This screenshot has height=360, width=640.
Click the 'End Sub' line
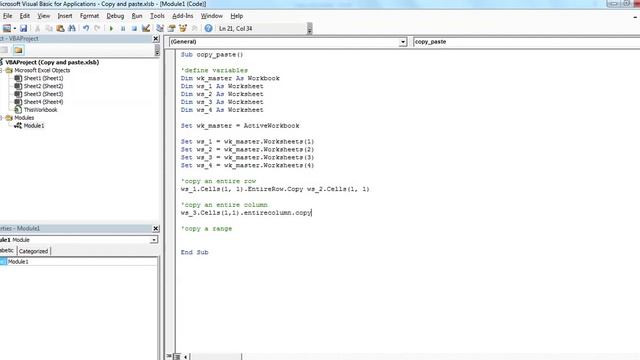(195, 253)
